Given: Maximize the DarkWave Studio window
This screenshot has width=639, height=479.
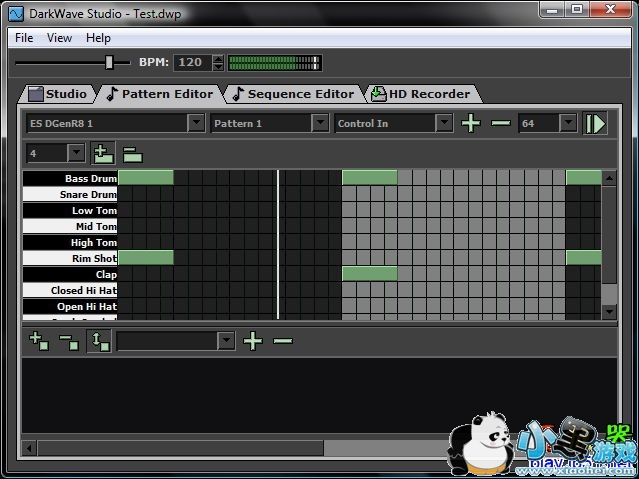Looking at the screenshot, I should pyautogui.click(x=577, y=9).
